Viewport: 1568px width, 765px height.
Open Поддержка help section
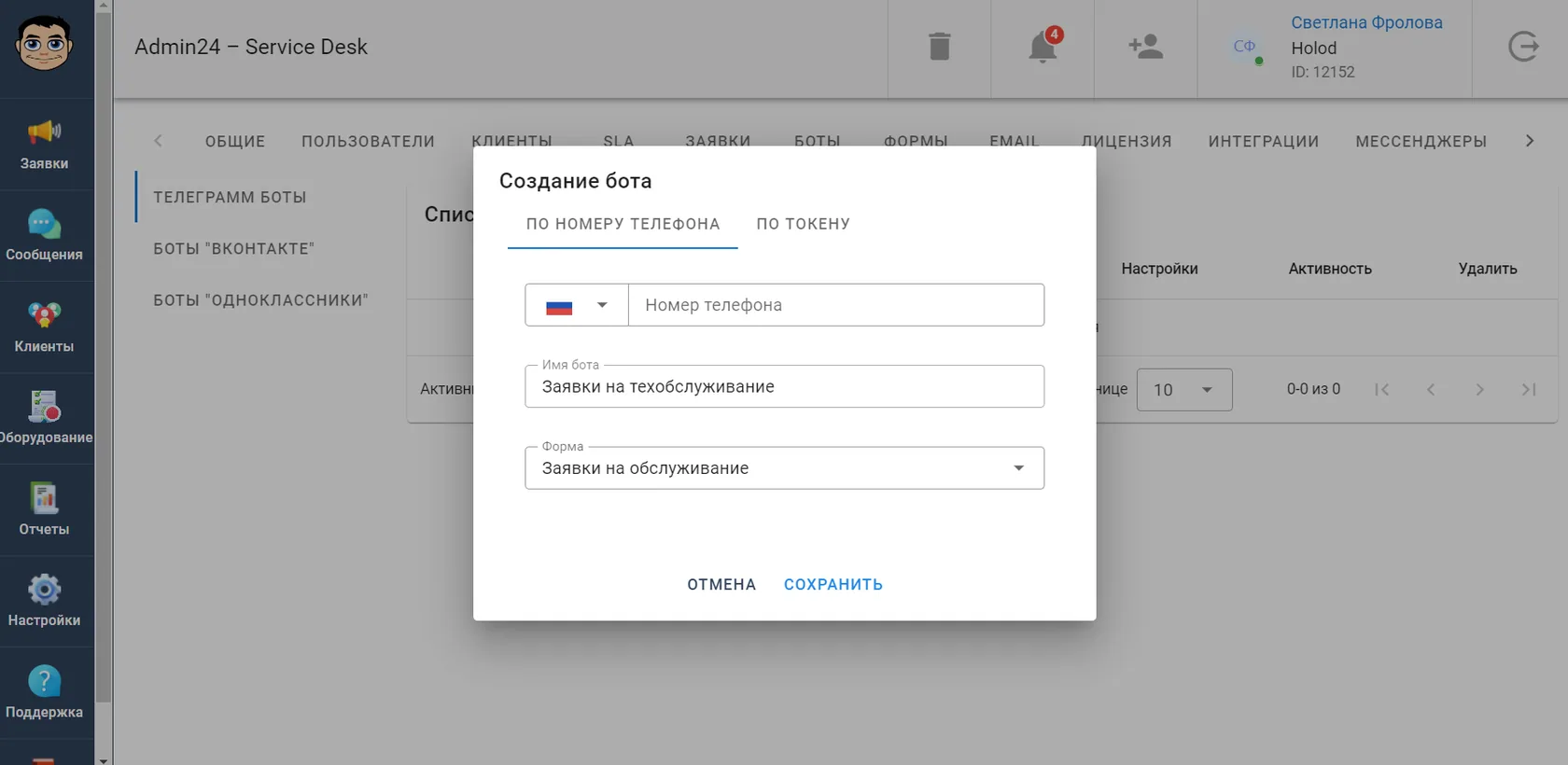[44, 693]
